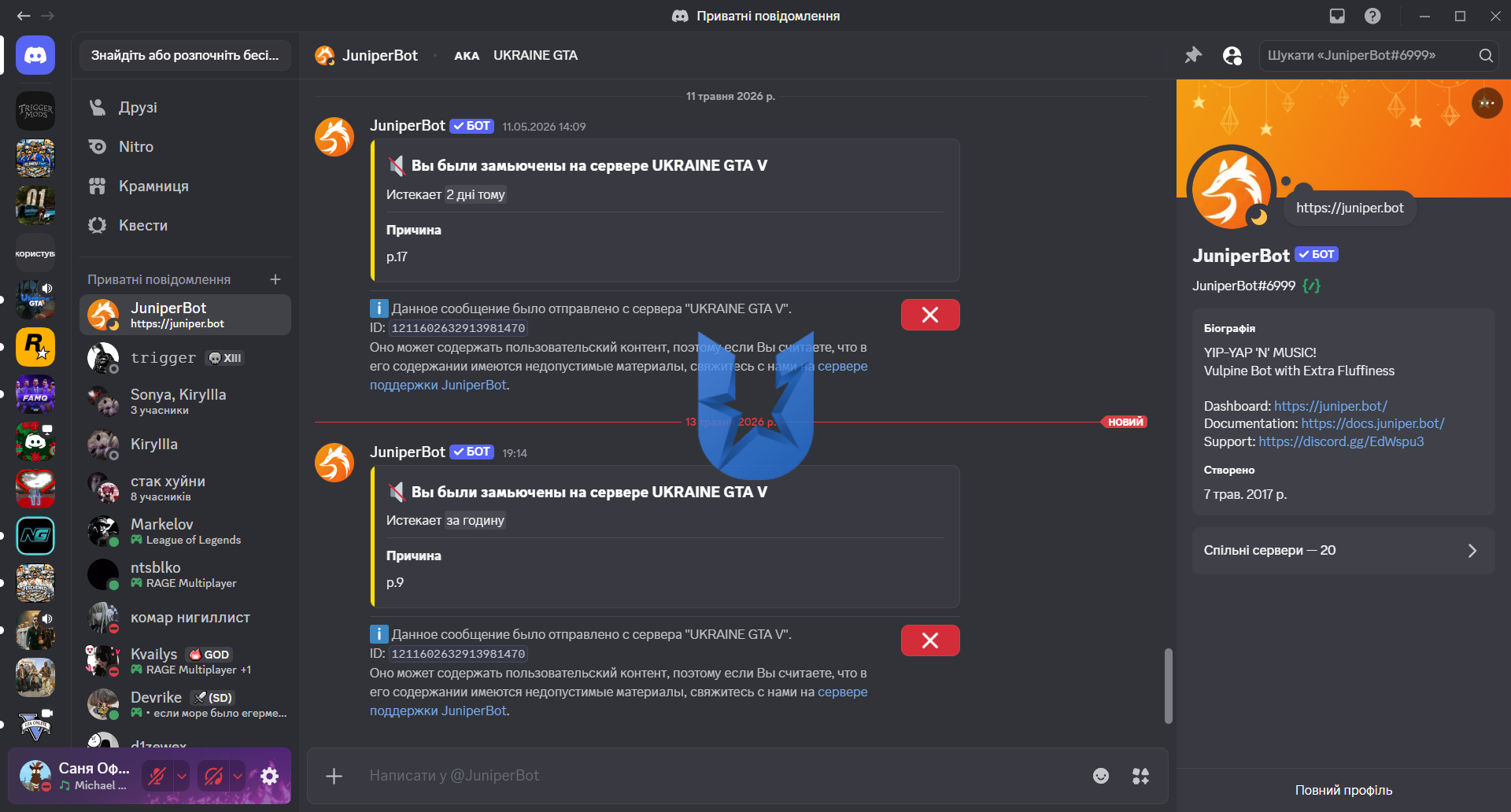Open the apps launcher icon

pos(1140,776)
